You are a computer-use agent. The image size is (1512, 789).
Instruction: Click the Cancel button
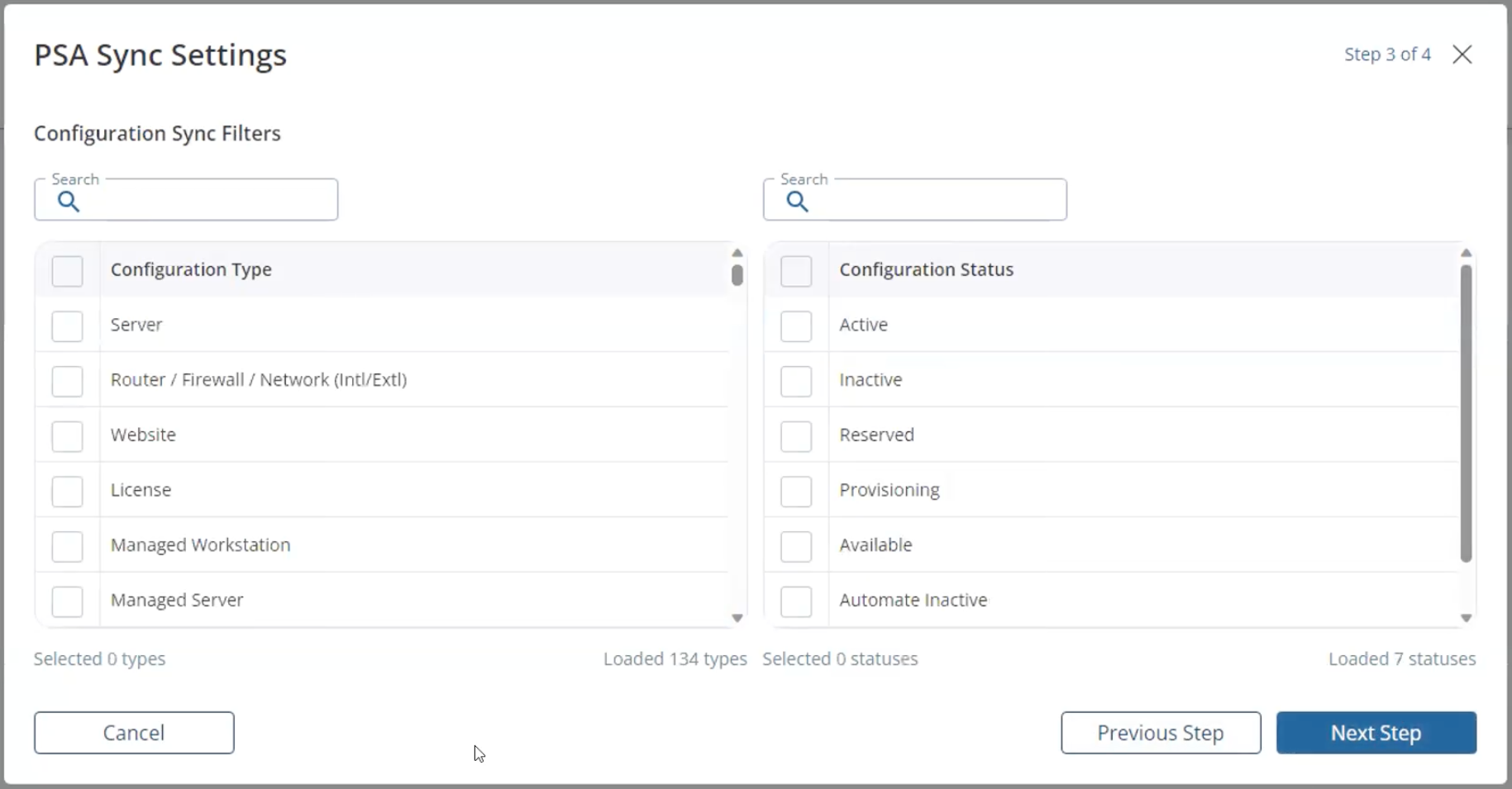pos(134,733)
